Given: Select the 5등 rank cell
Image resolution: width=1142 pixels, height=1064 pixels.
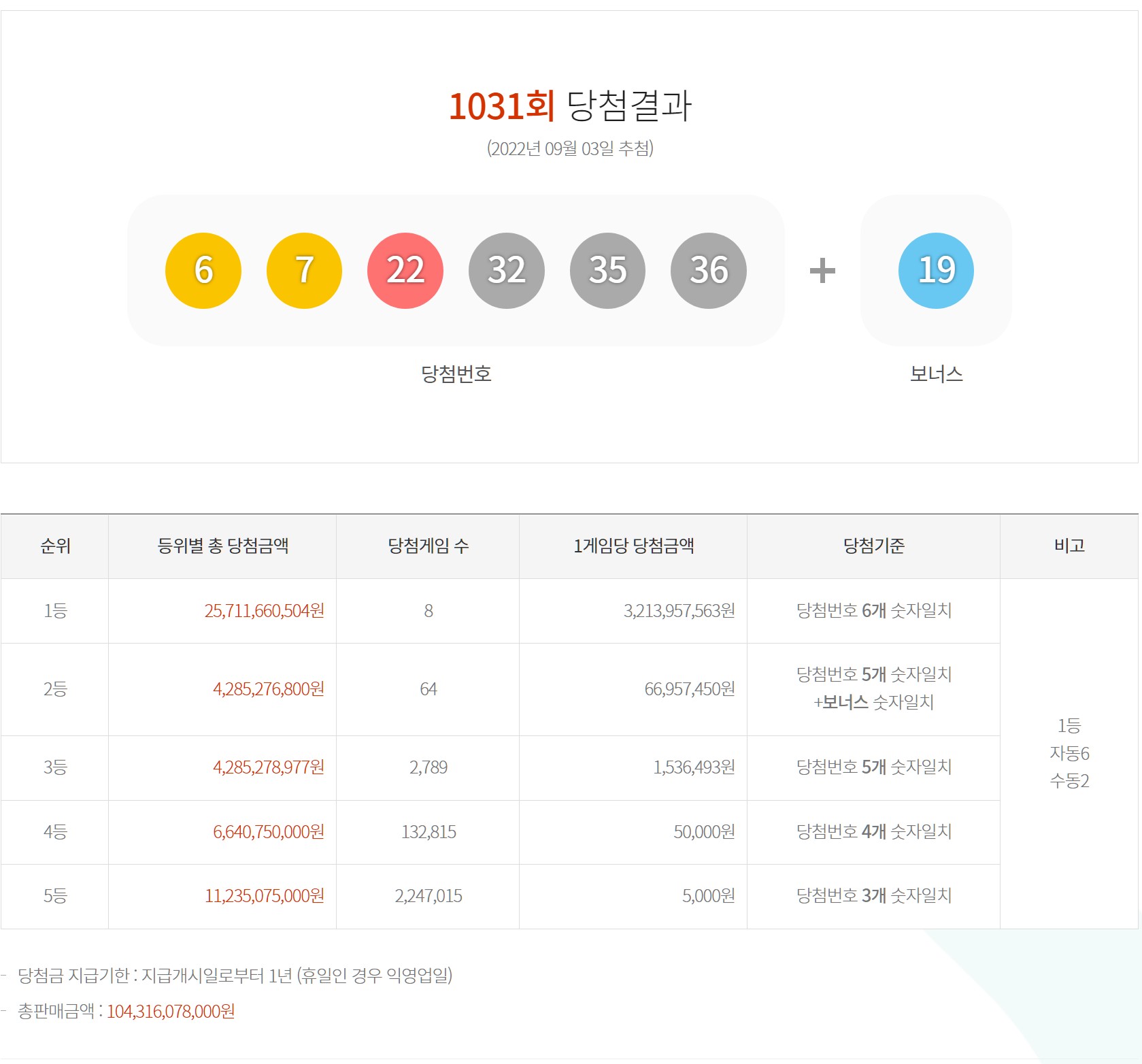Looking at the screenshot, I should coord(55,896).
